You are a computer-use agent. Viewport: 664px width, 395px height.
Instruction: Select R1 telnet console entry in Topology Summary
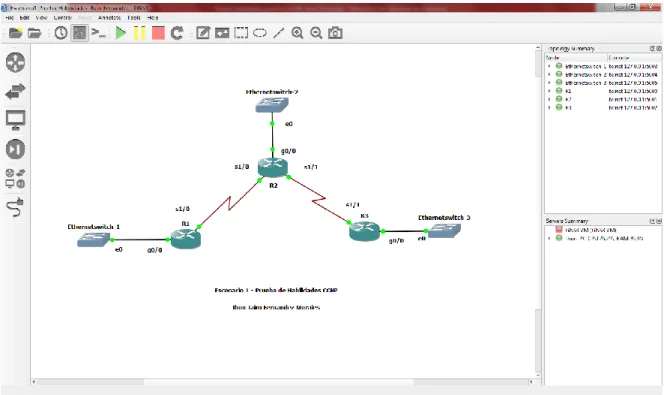pos(633,91)
